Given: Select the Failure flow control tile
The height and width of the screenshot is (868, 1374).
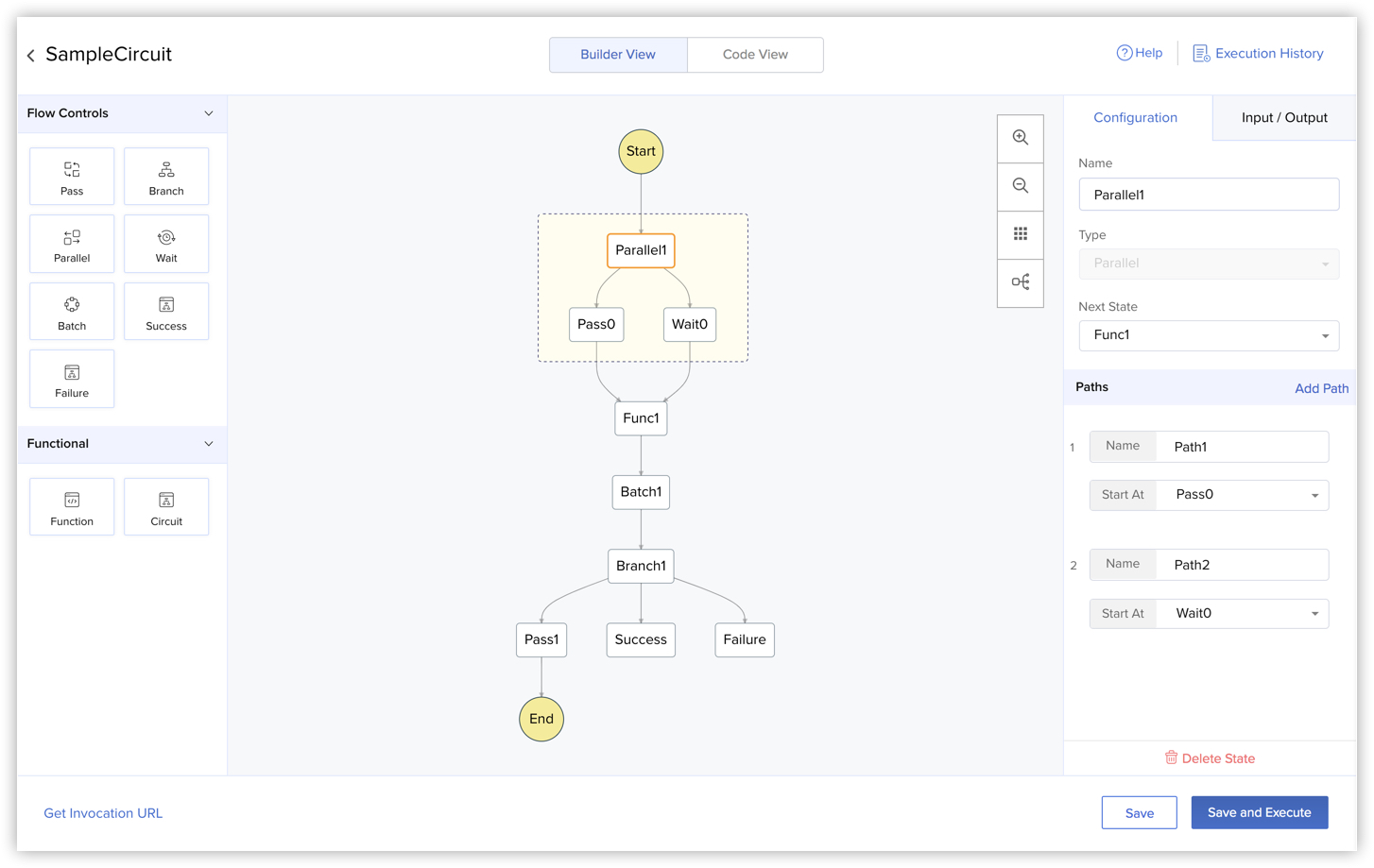Looking at the screenshot, I should (72, 379).
